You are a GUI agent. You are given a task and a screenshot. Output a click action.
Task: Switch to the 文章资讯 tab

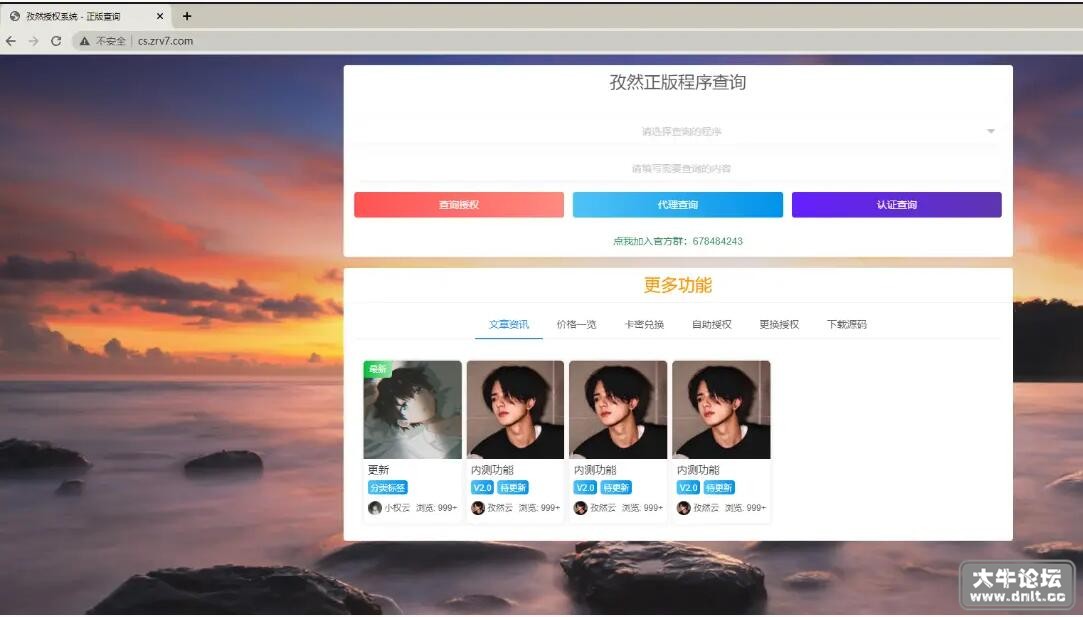coord(509,324)
